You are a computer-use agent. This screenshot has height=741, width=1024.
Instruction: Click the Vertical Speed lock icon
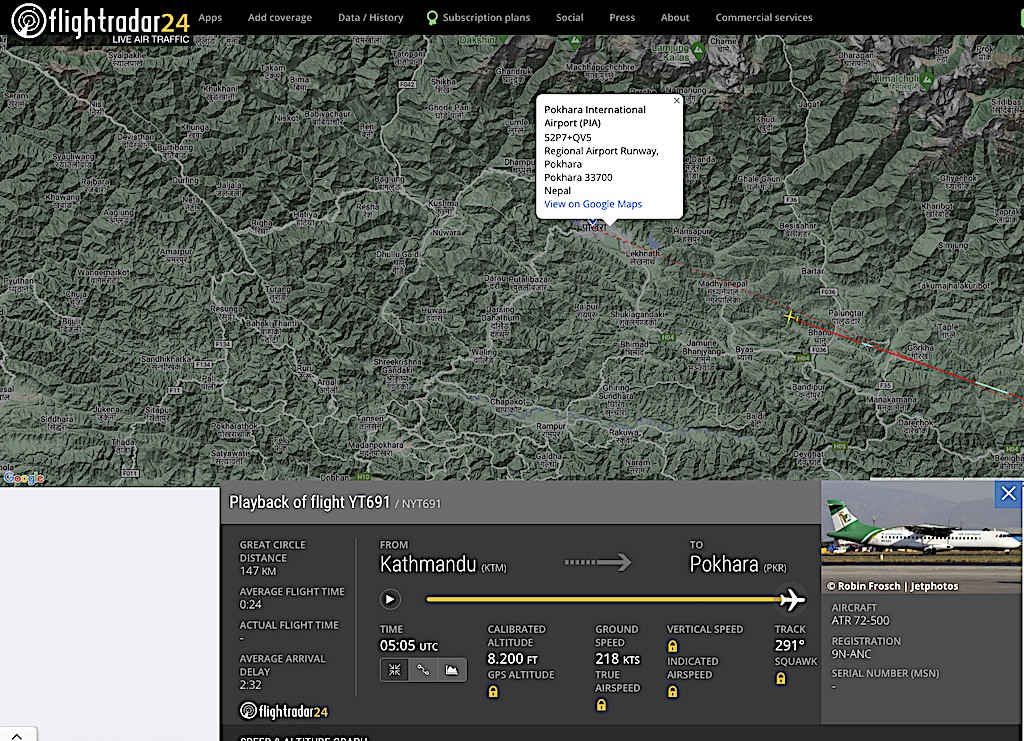click(x=673, y=646)
